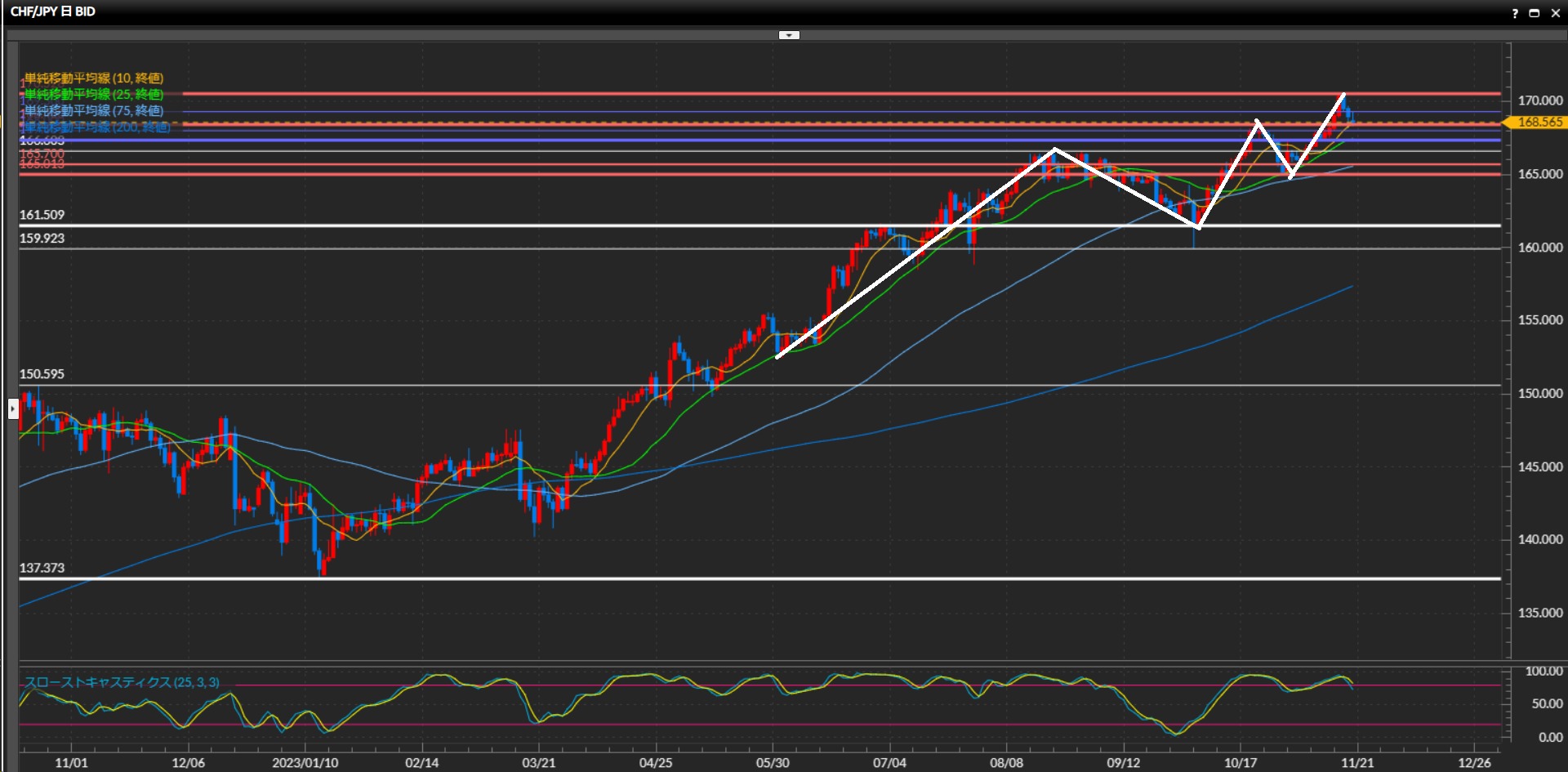Close the CHF/JPY chart window
The width and height of the screenshot is (1568, 772).
point(1555,13)
